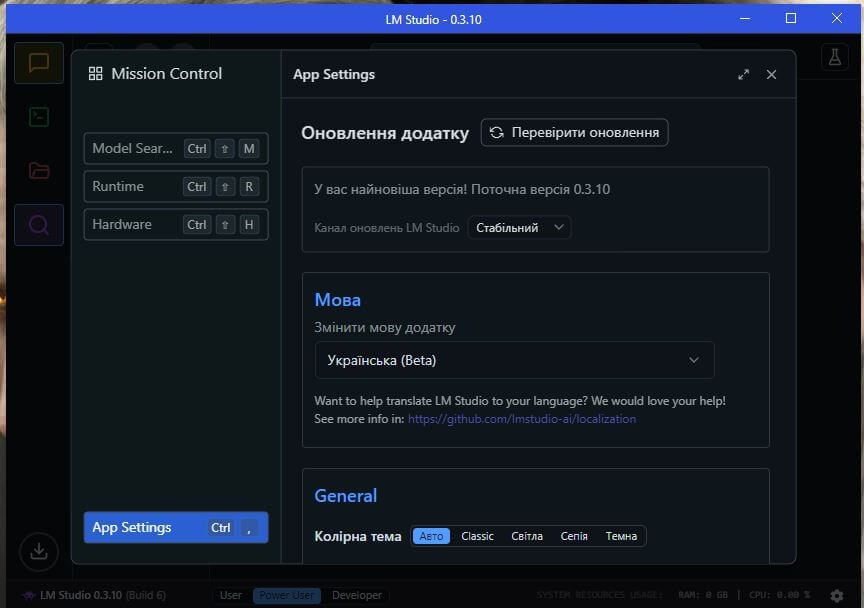Select the Світла color theme
Image resolution: width=864 pixels, height=608 pixels.
527,536
